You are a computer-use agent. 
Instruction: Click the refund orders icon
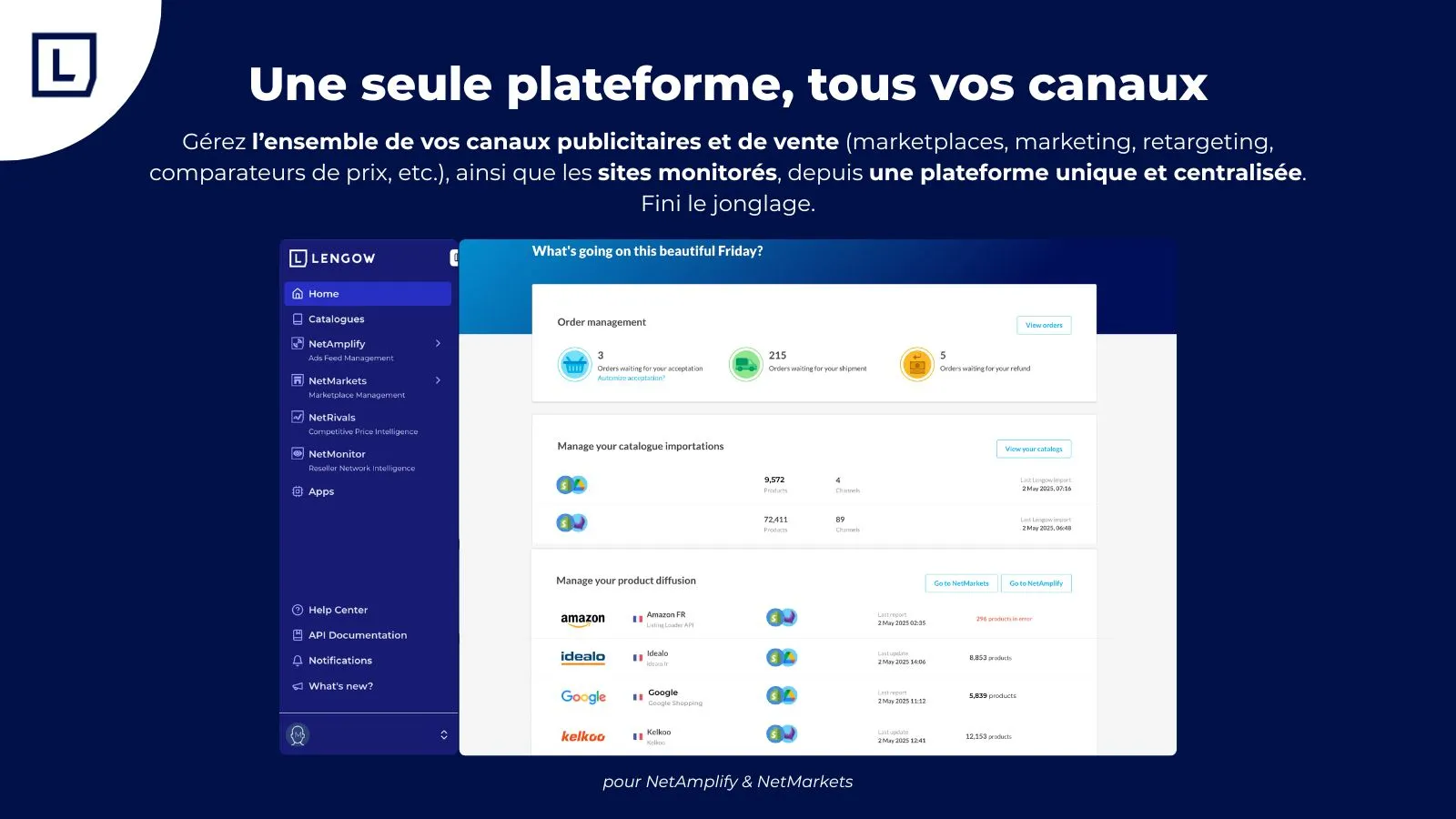click(x=917, y=365)
